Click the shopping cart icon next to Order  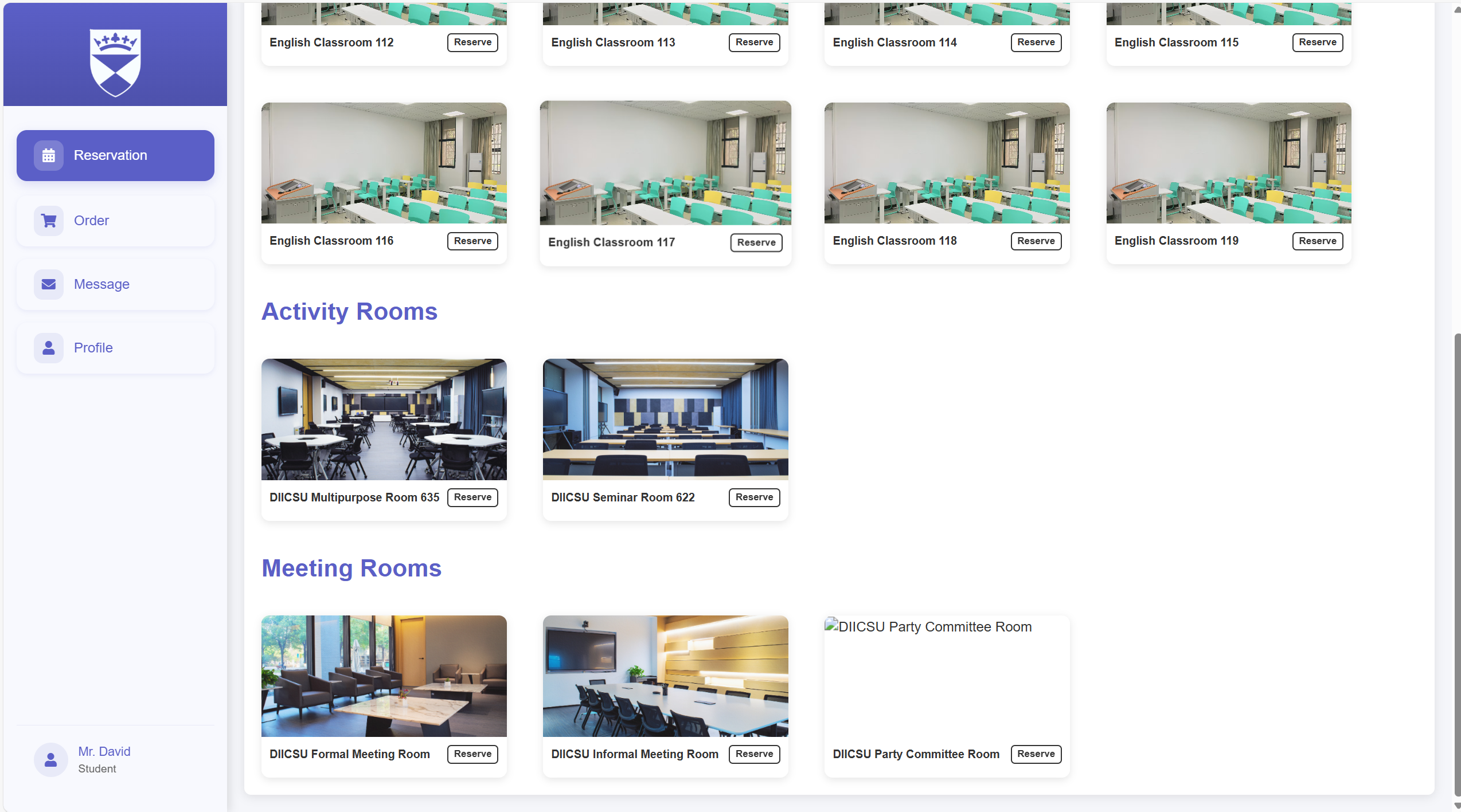click(x=49, y=220)
